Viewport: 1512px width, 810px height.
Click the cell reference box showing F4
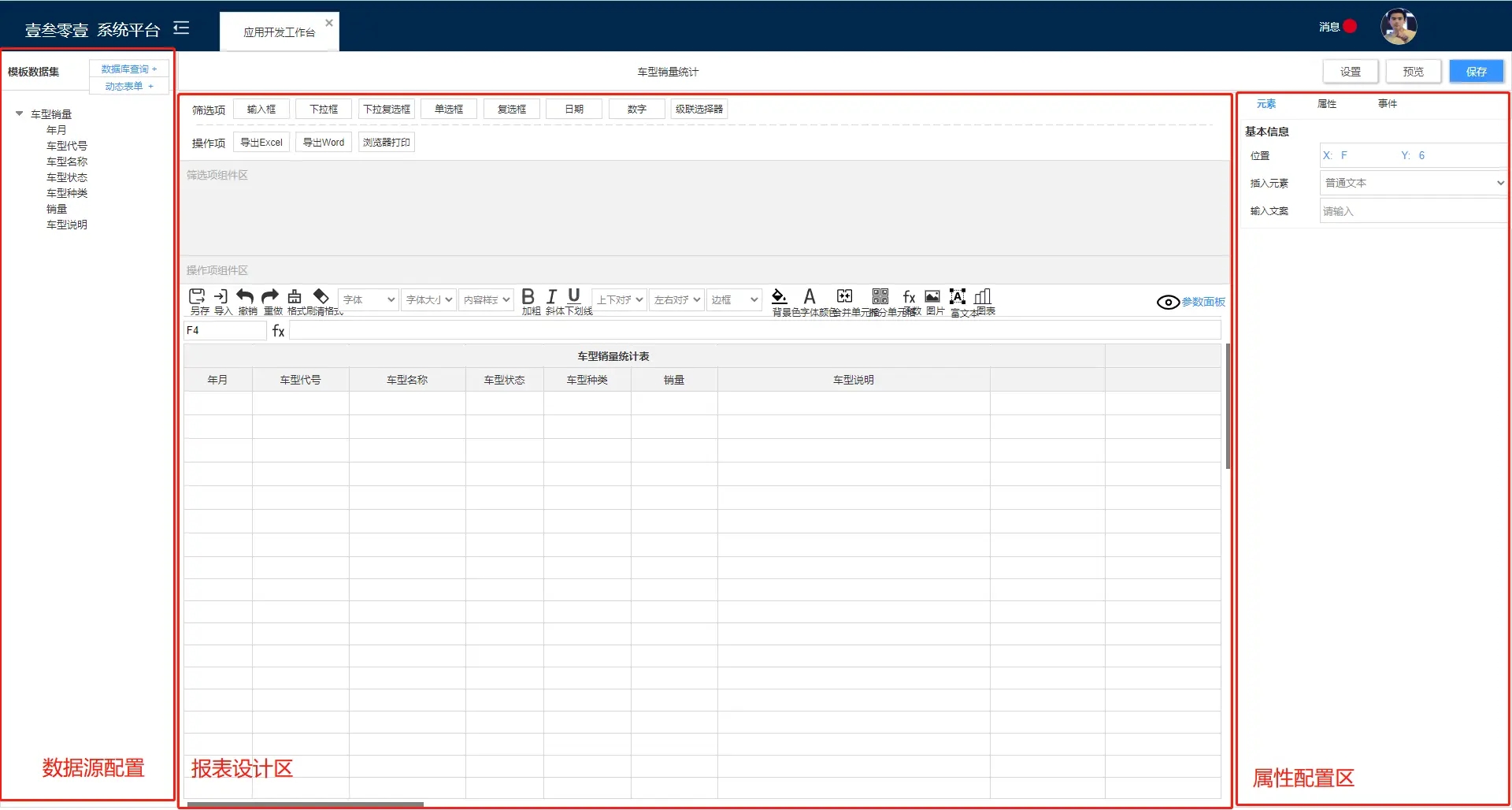(x=225, y=331)
